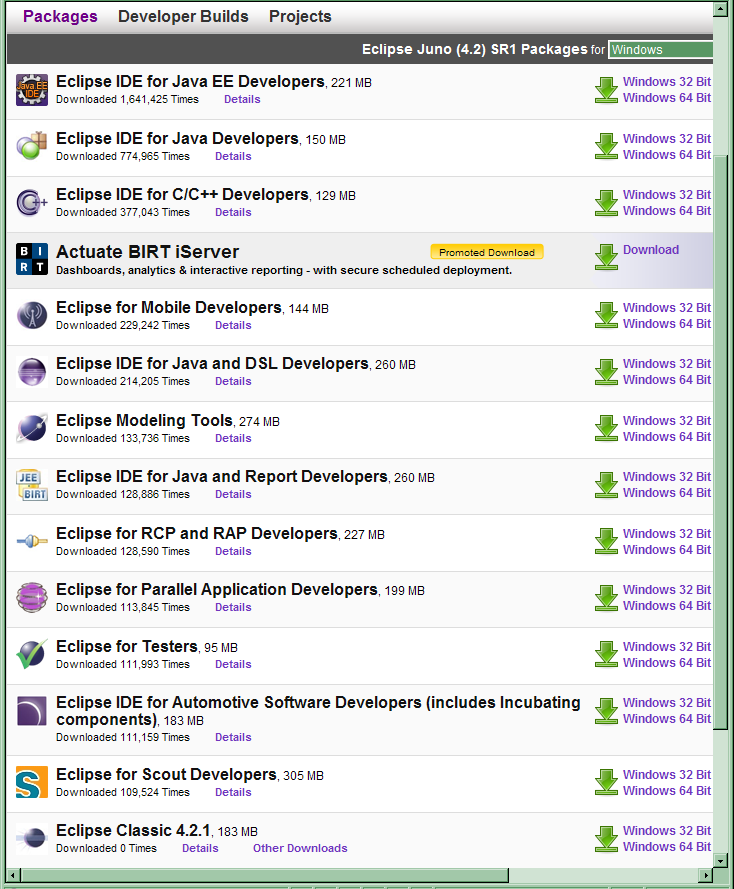Click green download arrow for Scout Developers
734x889 pixels.
coord(606,782)
